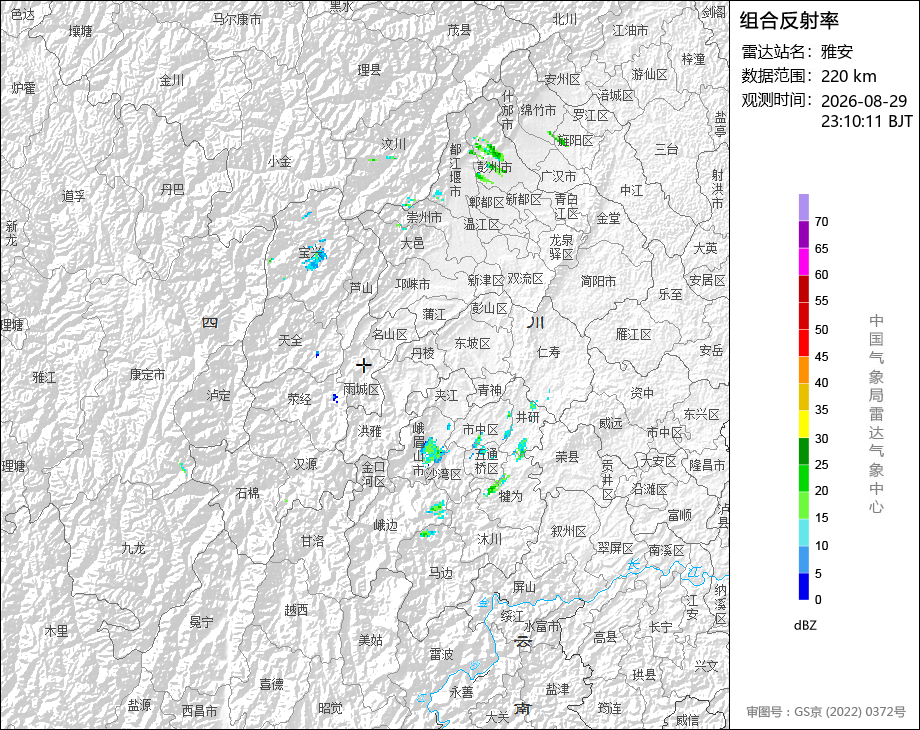This screenshot has height=730, width=920.
Task: Click the dBZ unit label under legend
Action: pyautogui.click(x=805, y=625)
